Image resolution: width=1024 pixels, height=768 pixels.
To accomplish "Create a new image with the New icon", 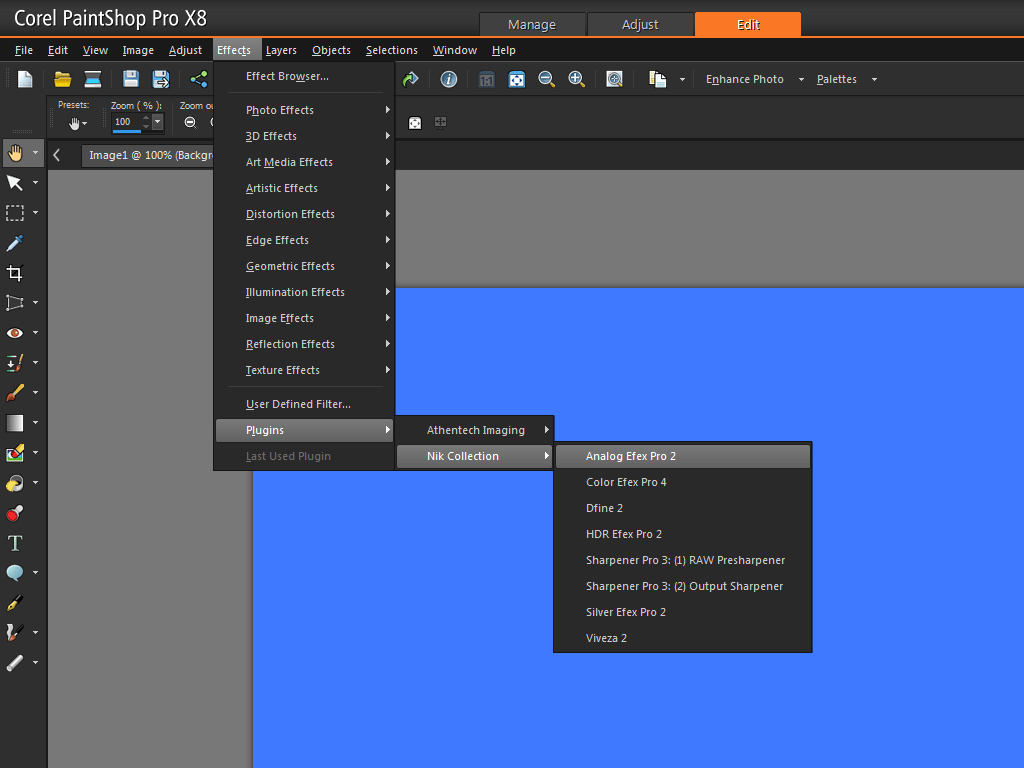I will tap(25, 78).
